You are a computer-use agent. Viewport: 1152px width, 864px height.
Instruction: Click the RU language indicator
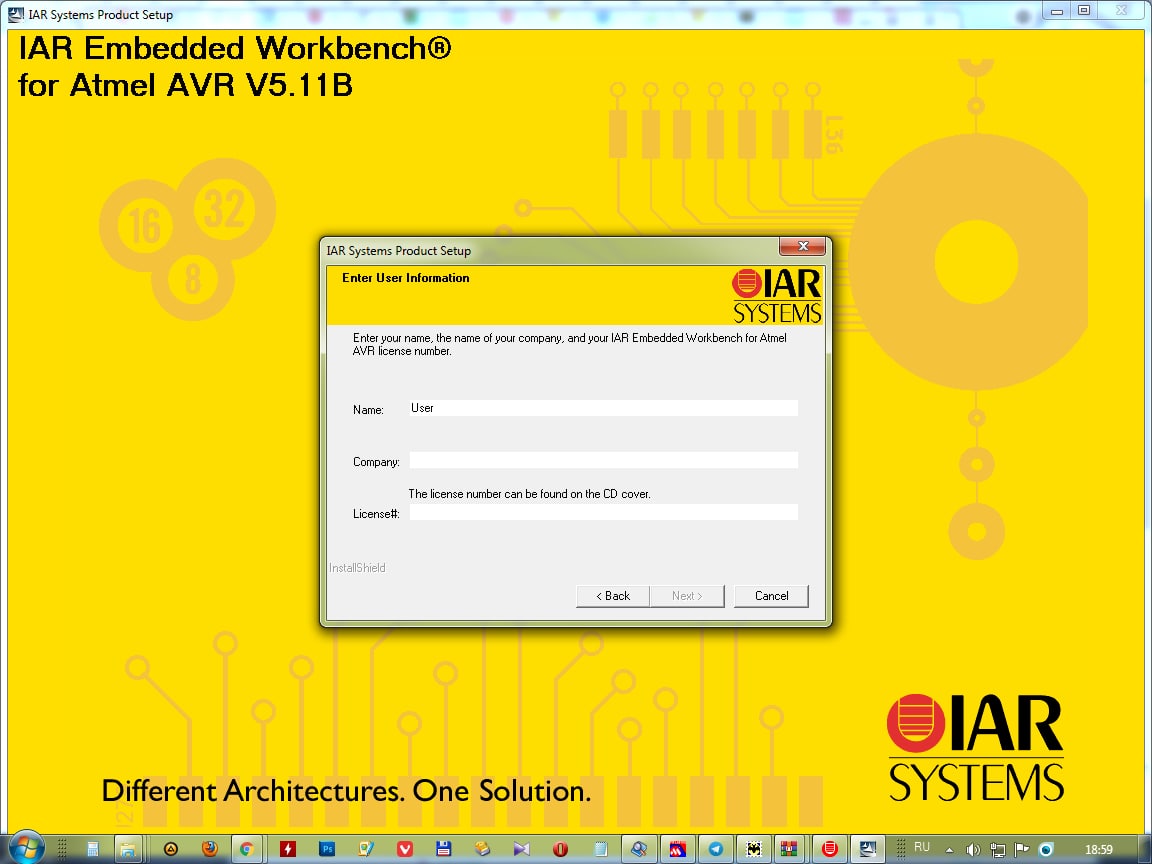pos(922,847)
